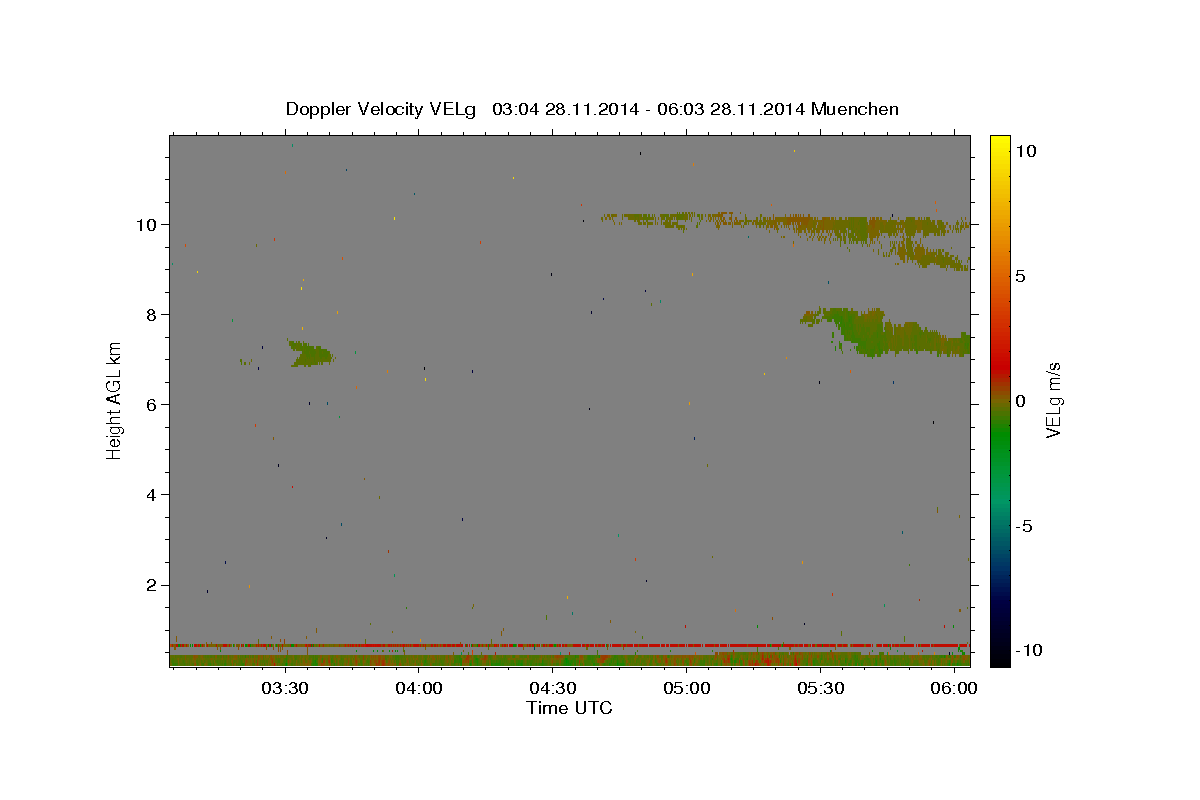This screenshot has height=800, width=1200.
Task: Click the 'VELg m/s' colorbar label
Action: pos(1053,400)
